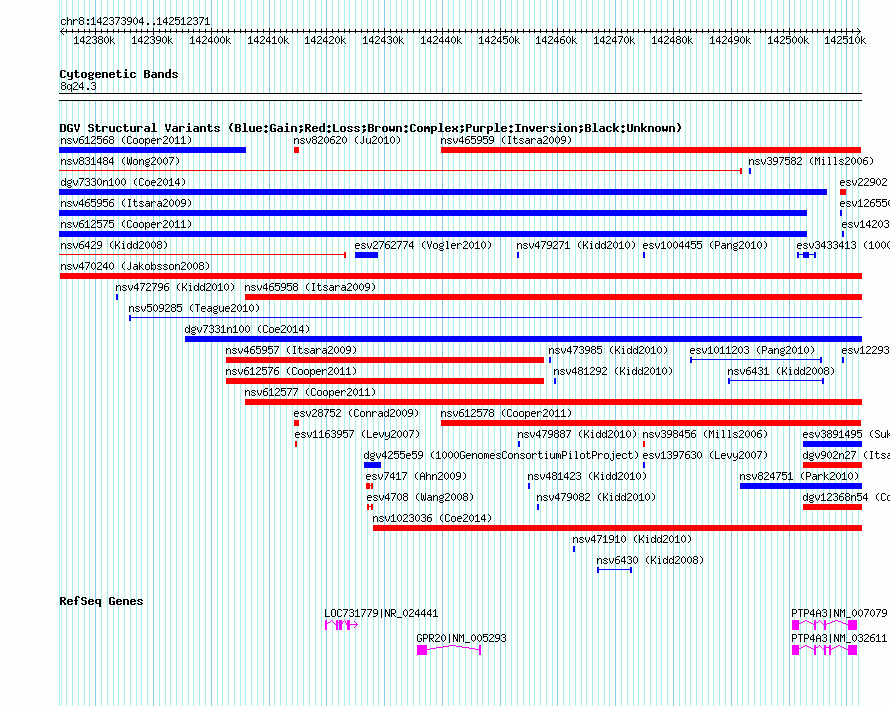The width and height of the screenshot is (890, 706).
Task: Click nsv479082 (Kidd2010) label
Action: pyautogui.click(x=596, y=497)
